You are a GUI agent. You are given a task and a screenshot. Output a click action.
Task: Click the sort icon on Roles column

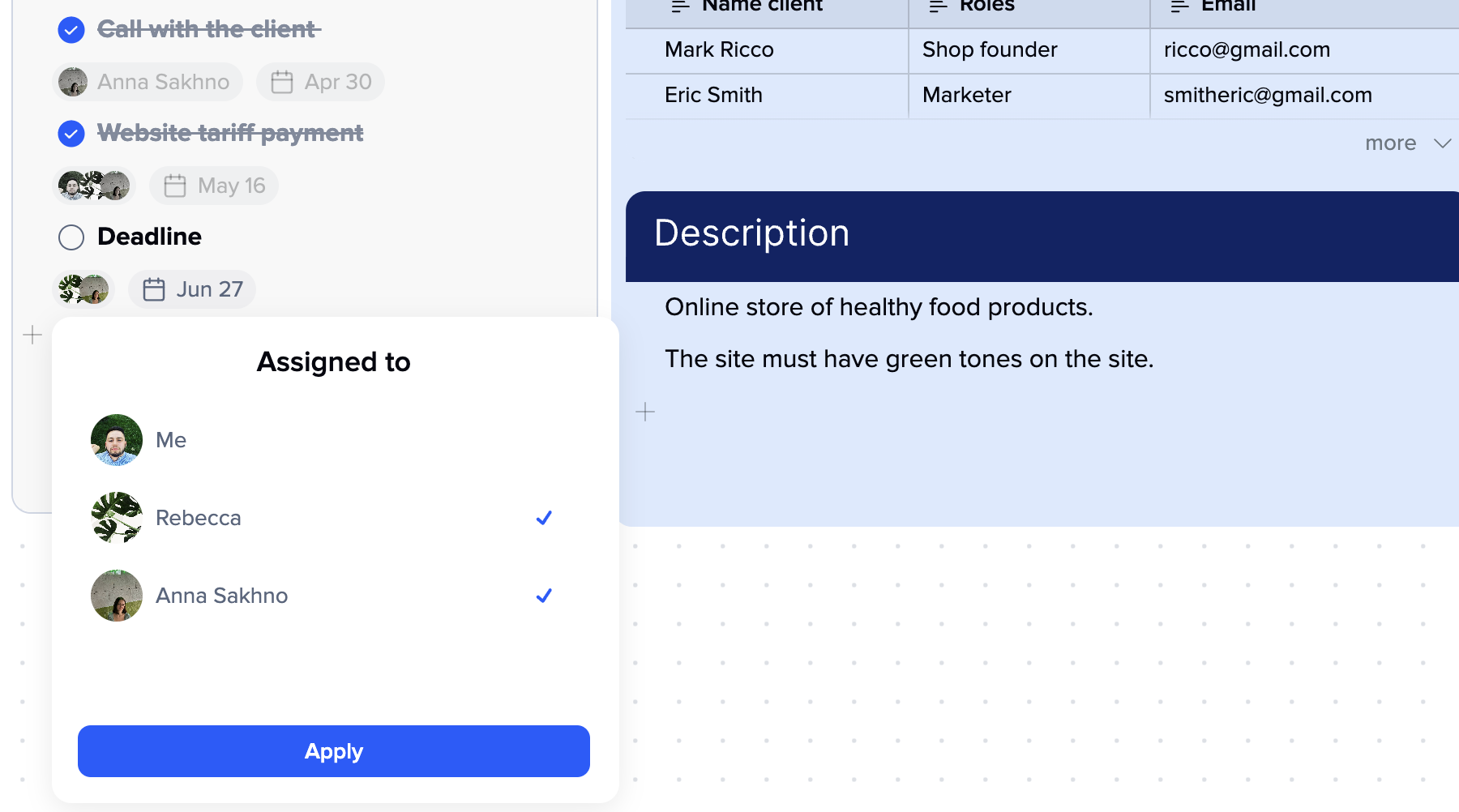[938, 6]
